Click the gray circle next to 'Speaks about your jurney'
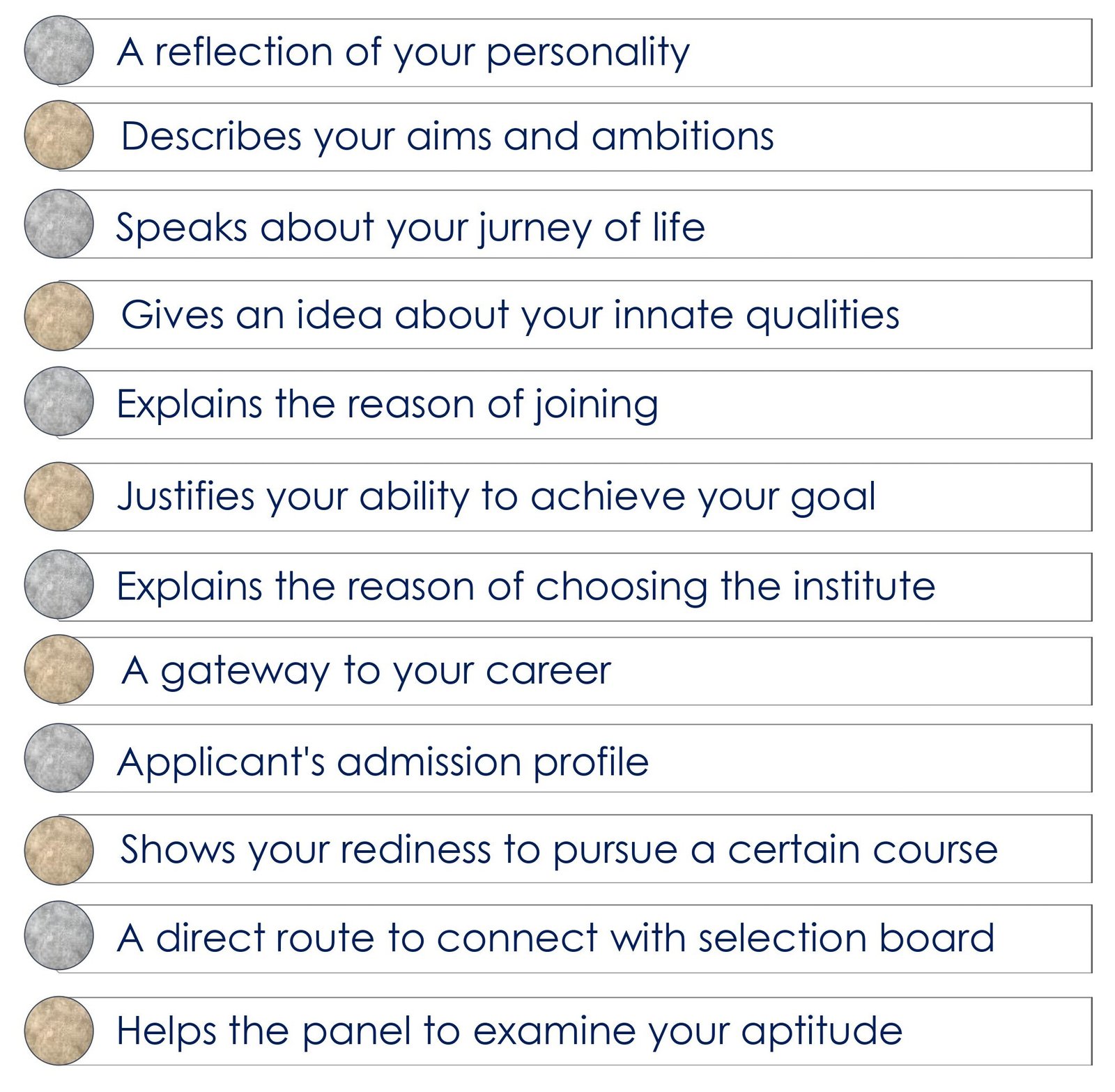1115x1092 pixels. (x=59, y=224)
